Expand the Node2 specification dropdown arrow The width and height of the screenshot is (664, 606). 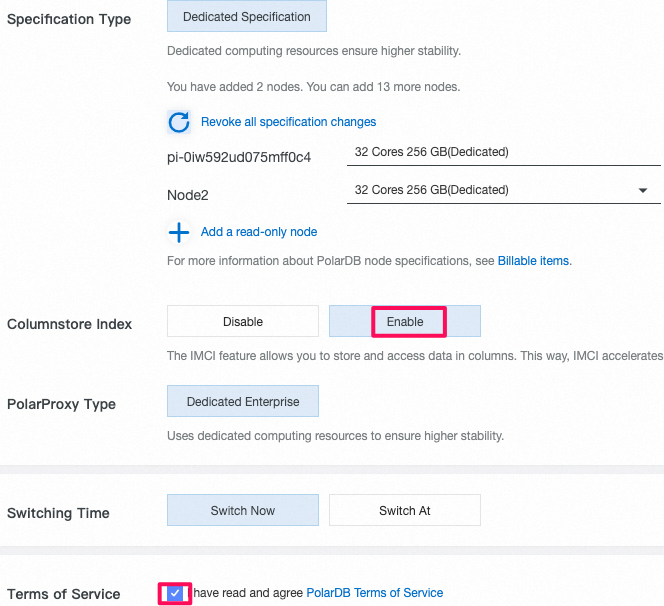tap(643, 191)
